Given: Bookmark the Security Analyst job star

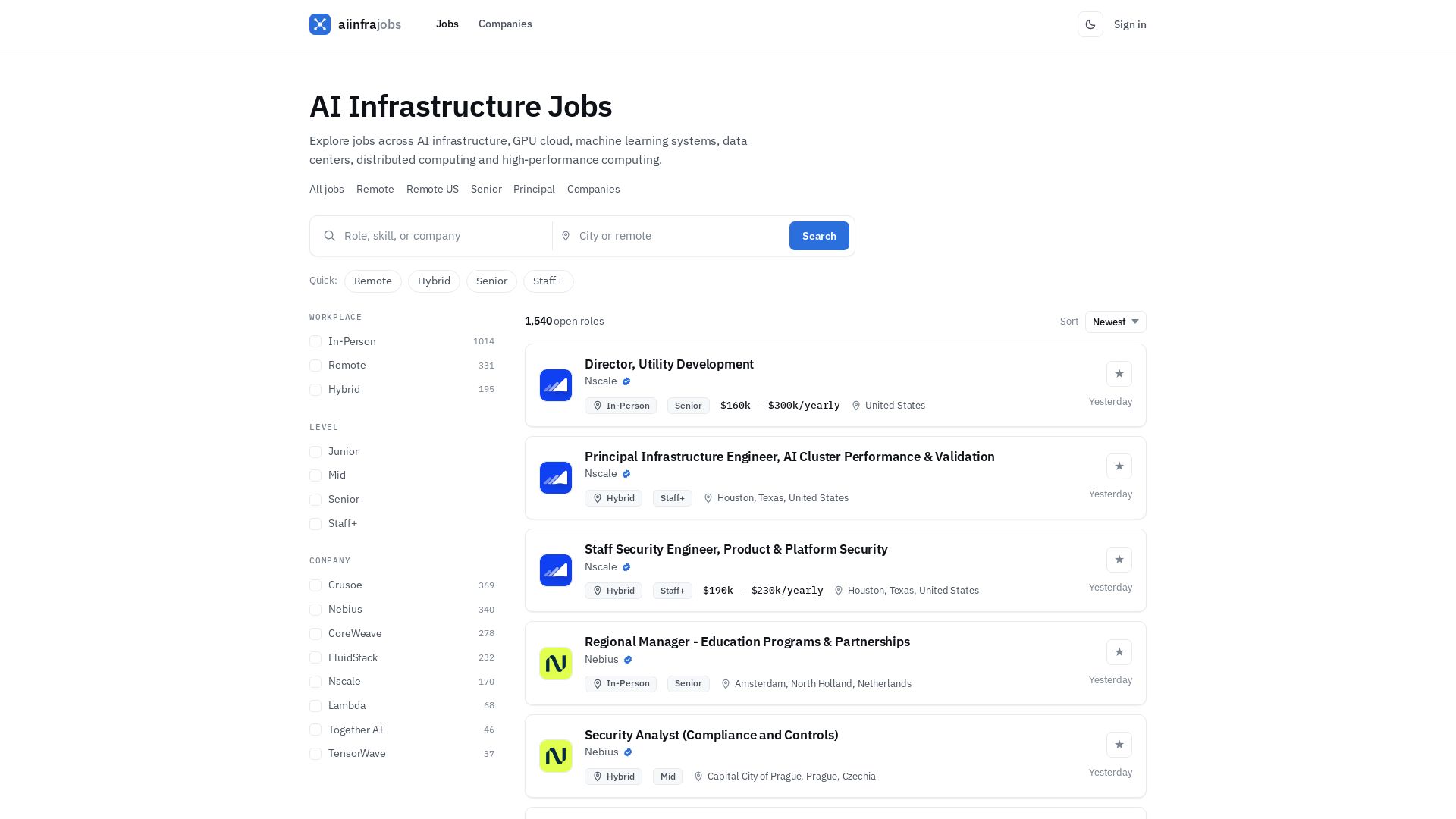Looking at the screenshot, I should [x=1119, y=745].
